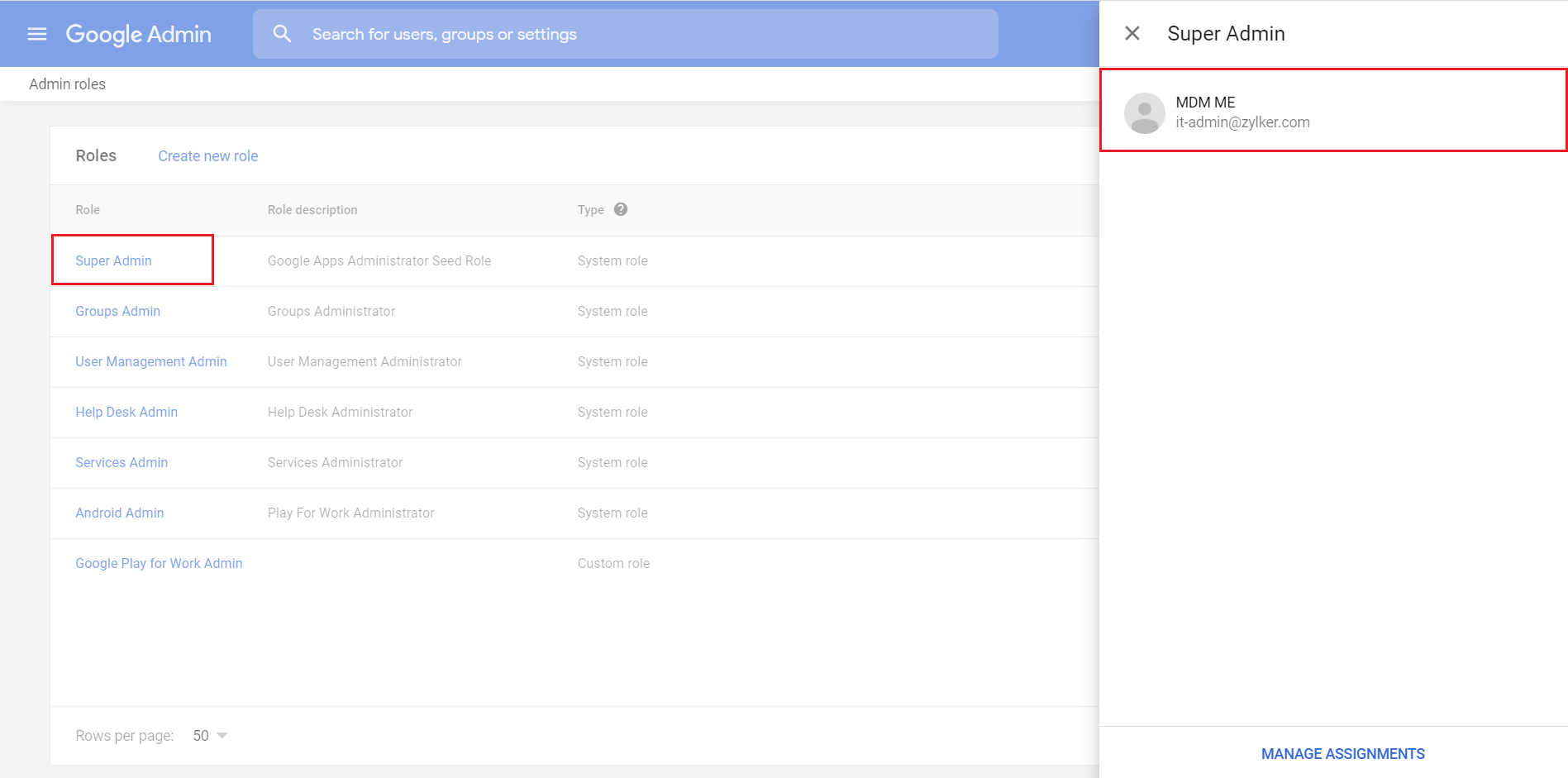Close the Super Admin side panel
Screen dimensions: 1568x778
click(x=1132, y=33)
